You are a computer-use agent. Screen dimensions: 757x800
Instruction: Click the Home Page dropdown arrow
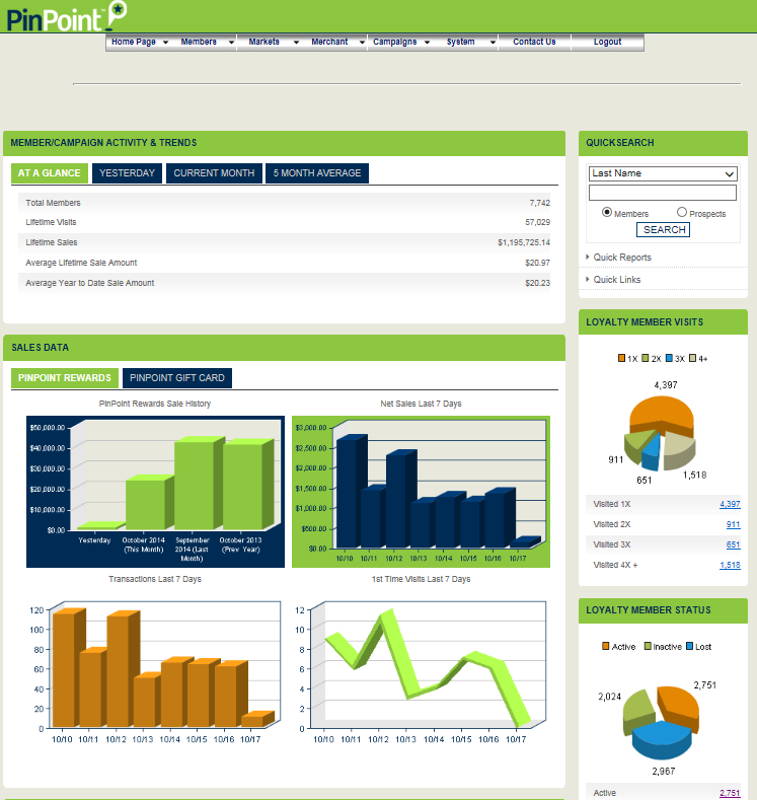point(165,42)
